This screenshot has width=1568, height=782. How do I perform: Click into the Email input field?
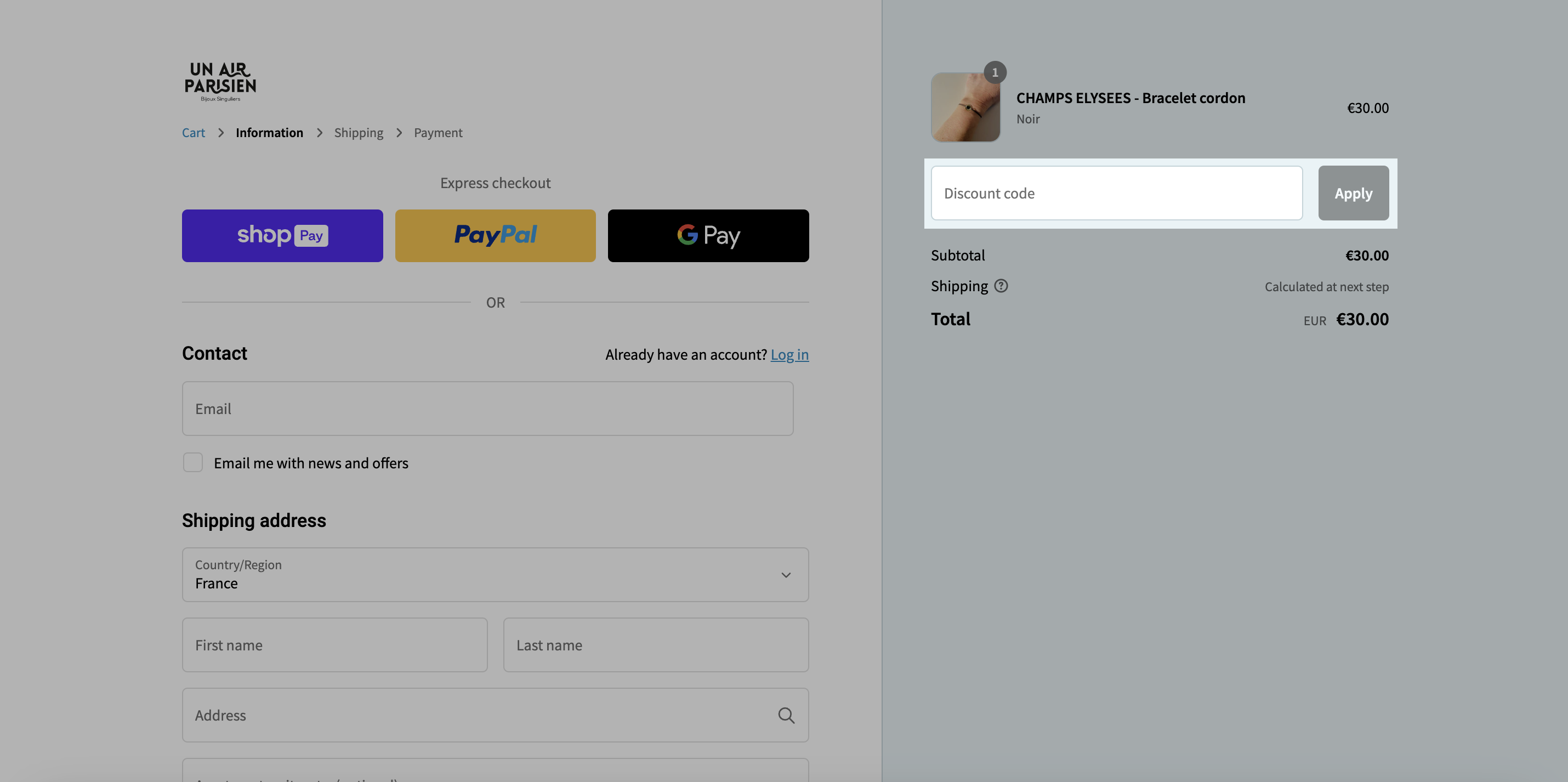[487, 409]
